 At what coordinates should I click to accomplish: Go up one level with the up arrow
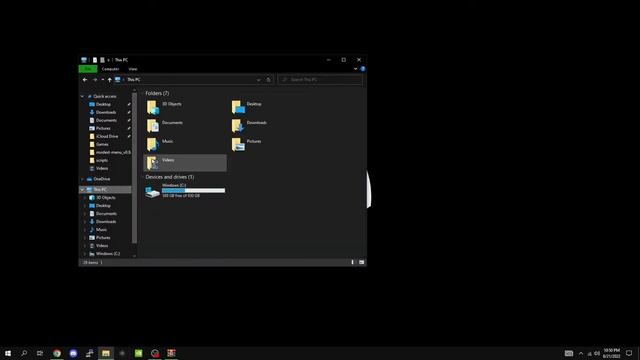coord(109,80)
